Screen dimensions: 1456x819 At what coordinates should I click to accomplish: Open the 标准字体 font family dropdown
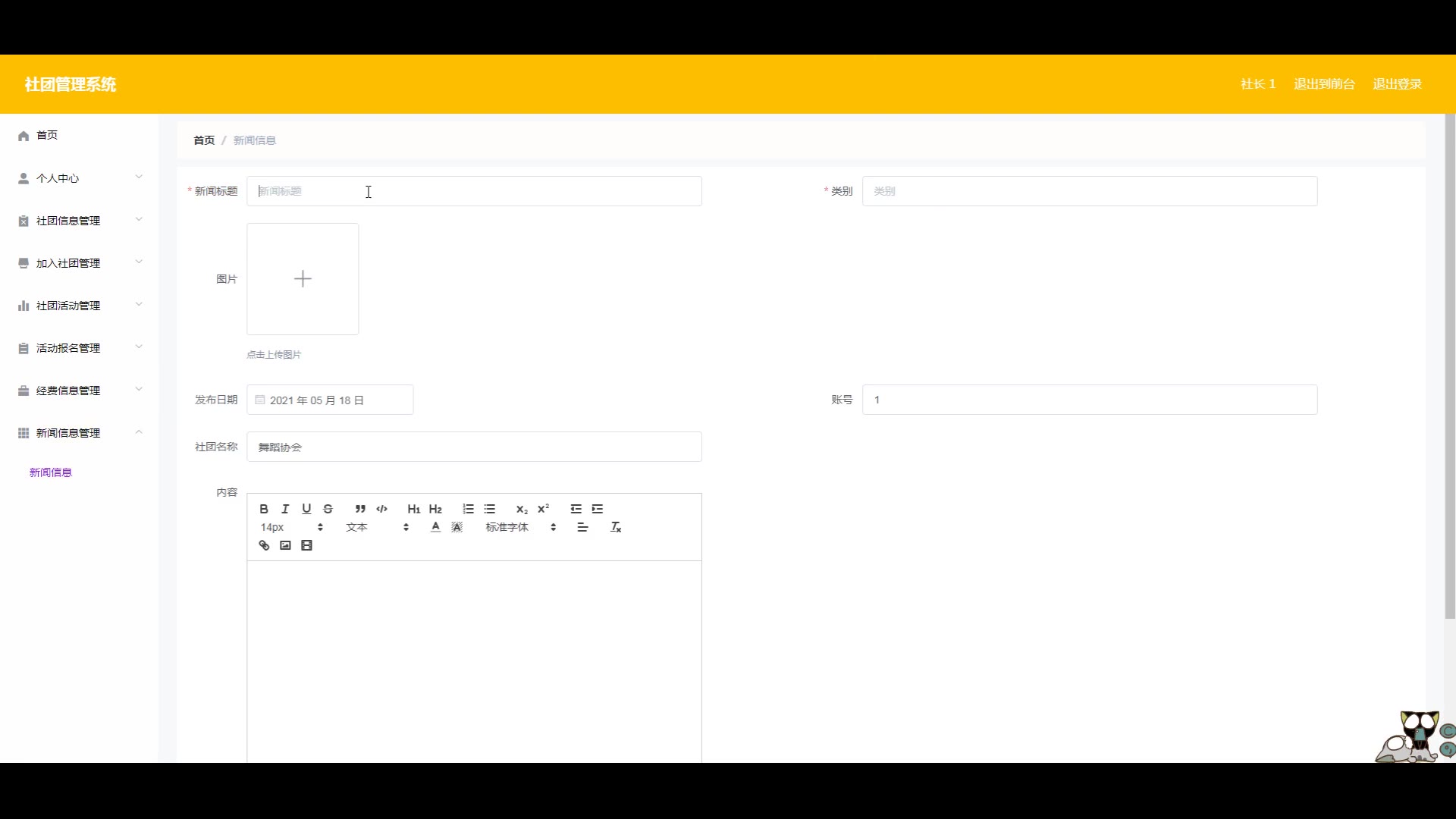[521, 527]
